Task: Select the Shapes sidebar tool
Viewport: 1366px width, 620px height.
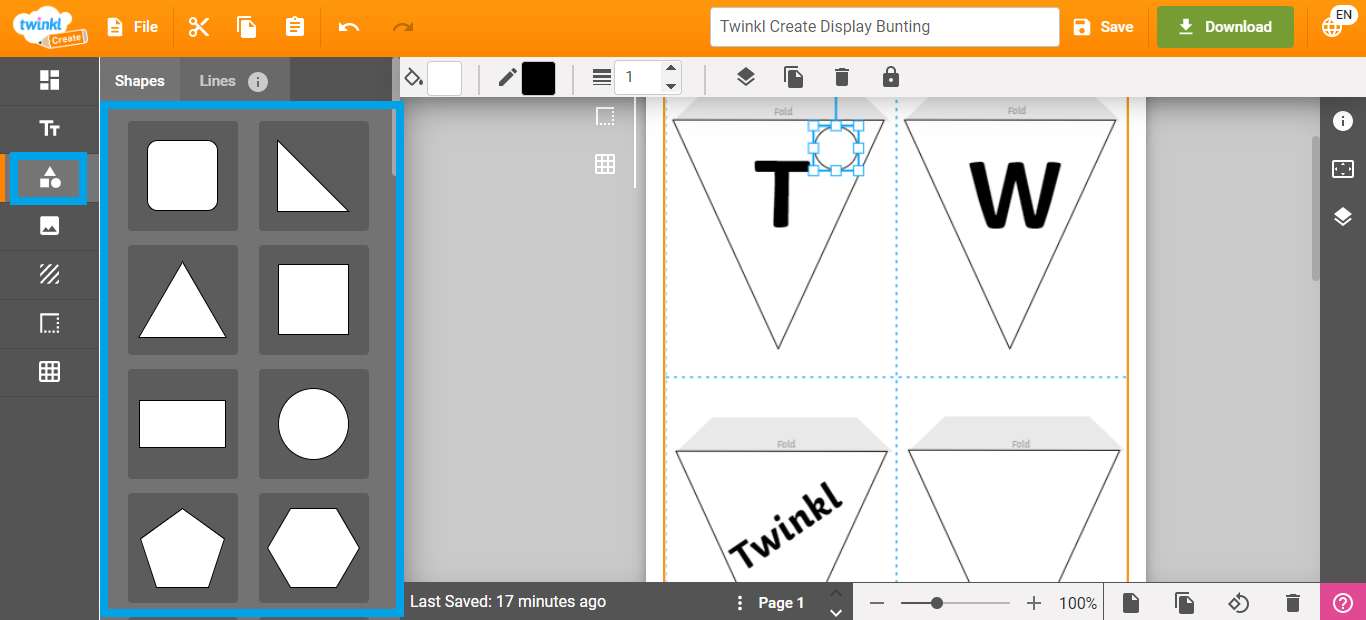Action: tap(49, 178)
